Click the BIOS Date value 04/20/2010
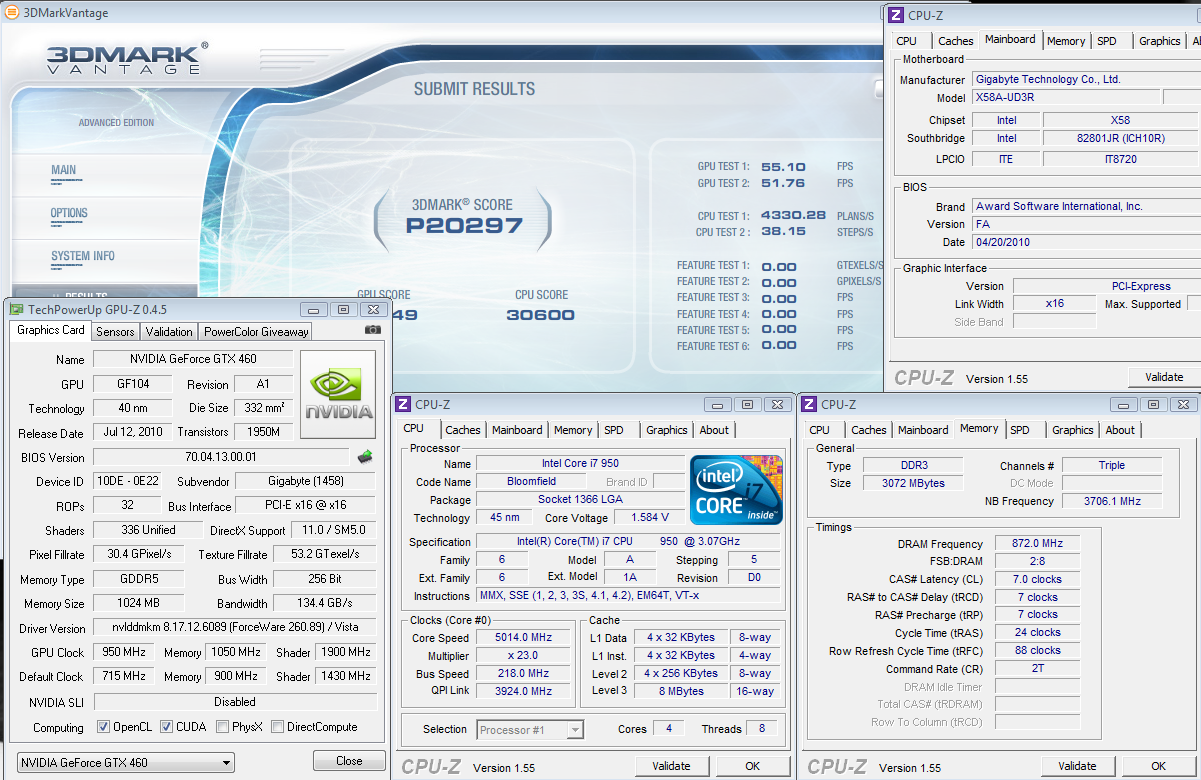 pos(1085,242)
